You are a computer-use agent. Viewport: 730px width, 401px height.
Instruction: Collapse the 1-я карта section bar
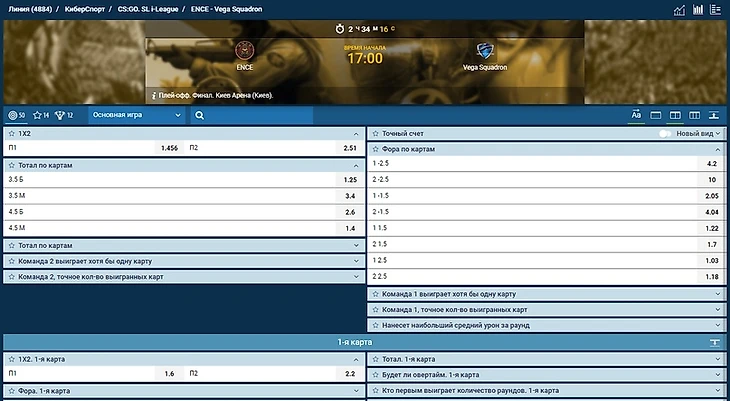click(715, 342)
